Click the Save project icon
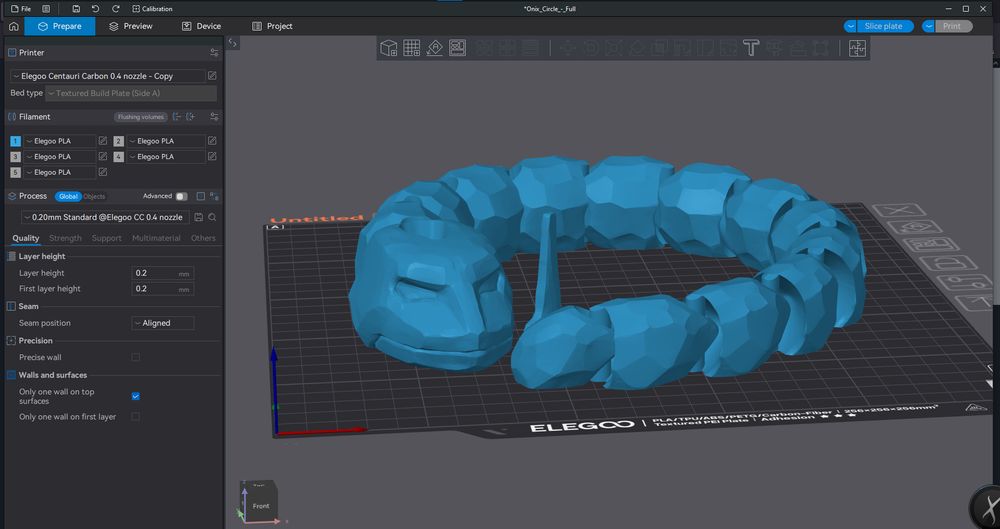Image resolution: width=1000 pixels, height=529 pixels. point(76,8)
